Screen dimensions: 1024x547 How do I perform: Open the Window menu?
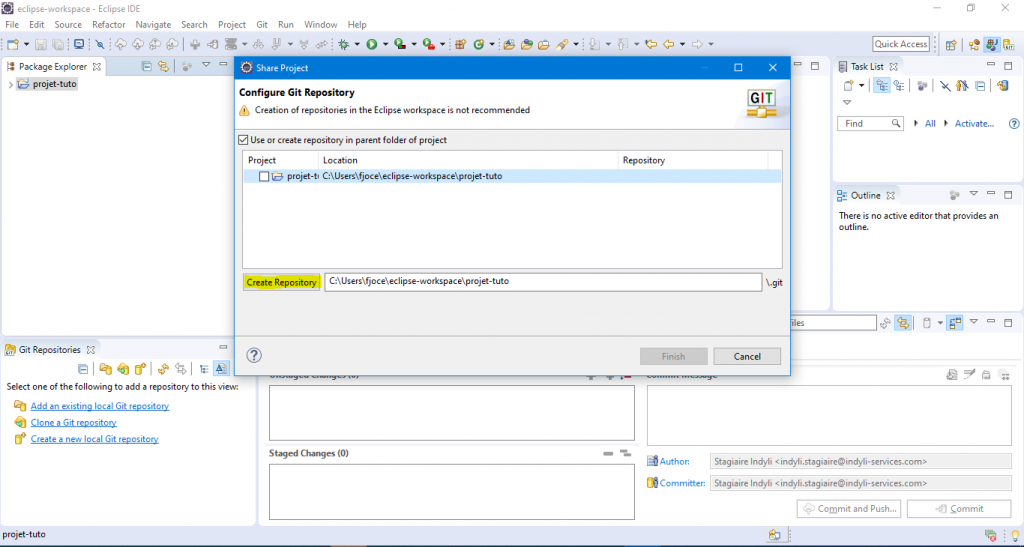321,25
